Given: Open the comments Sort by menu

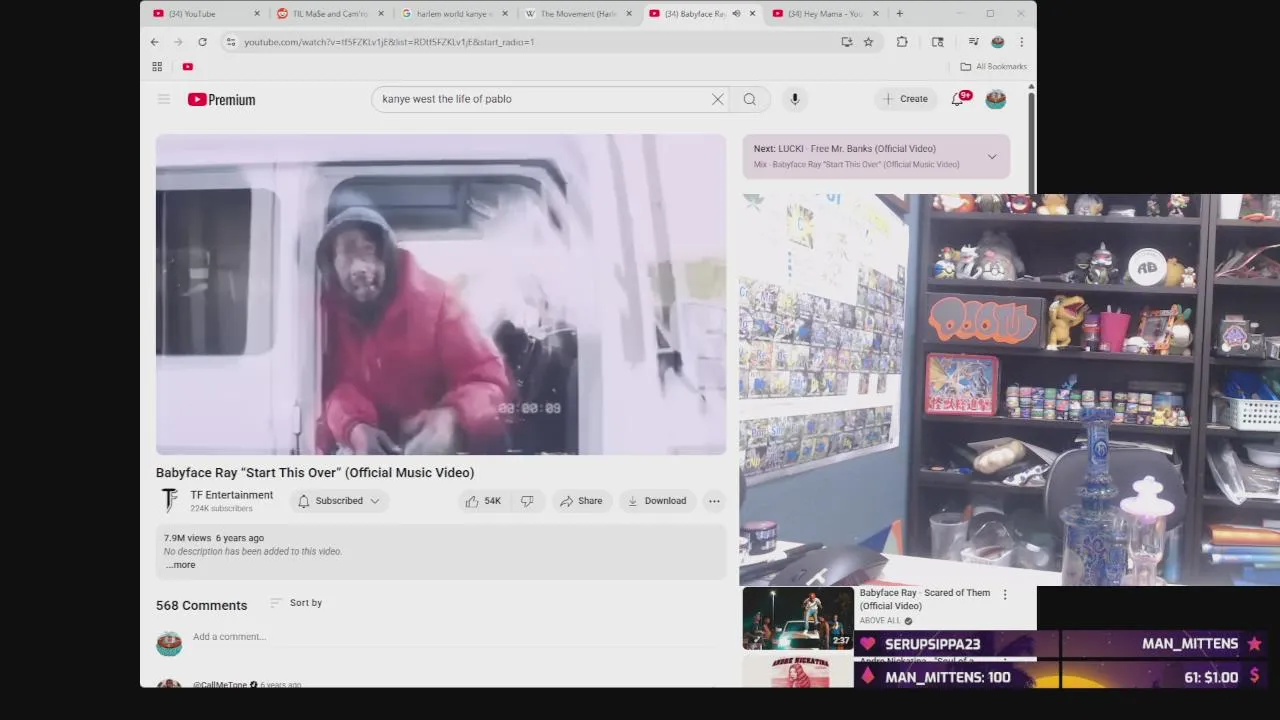Looking at the screenshot, I should coord(297,603).
